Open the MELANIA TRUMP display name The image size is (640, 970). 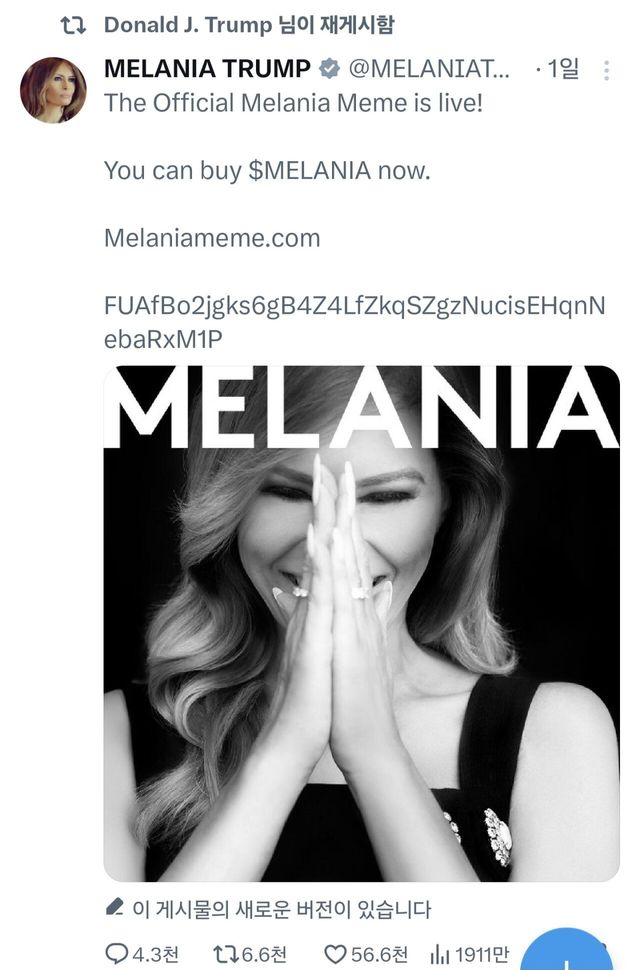click(207, 69)
